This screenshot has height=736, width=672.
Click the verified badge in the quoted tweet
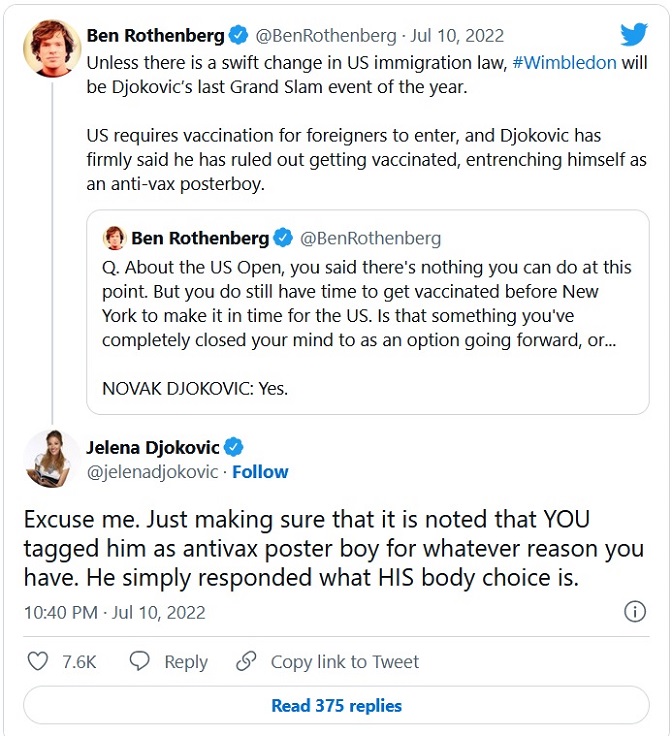pos(283,239)
